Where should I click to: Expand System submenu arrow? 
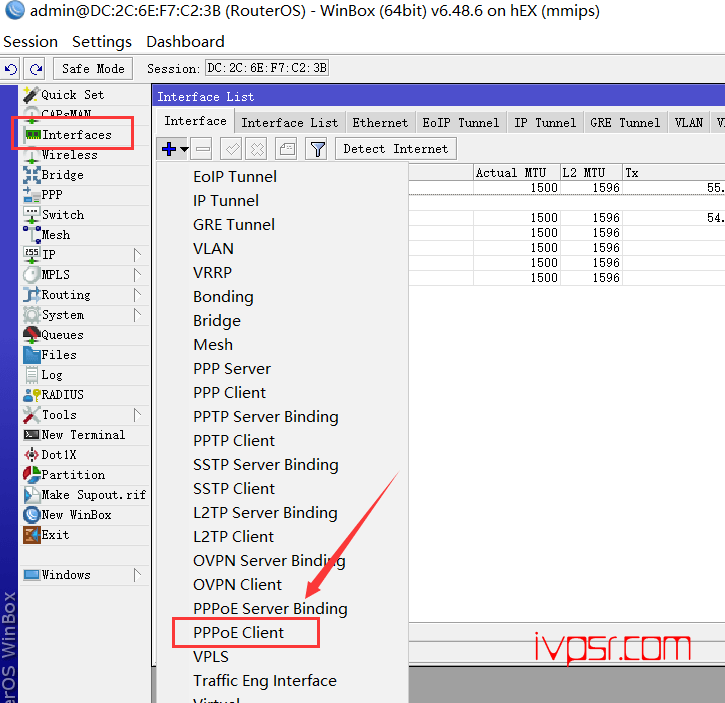pyautogui.click(x=137, y=315)
